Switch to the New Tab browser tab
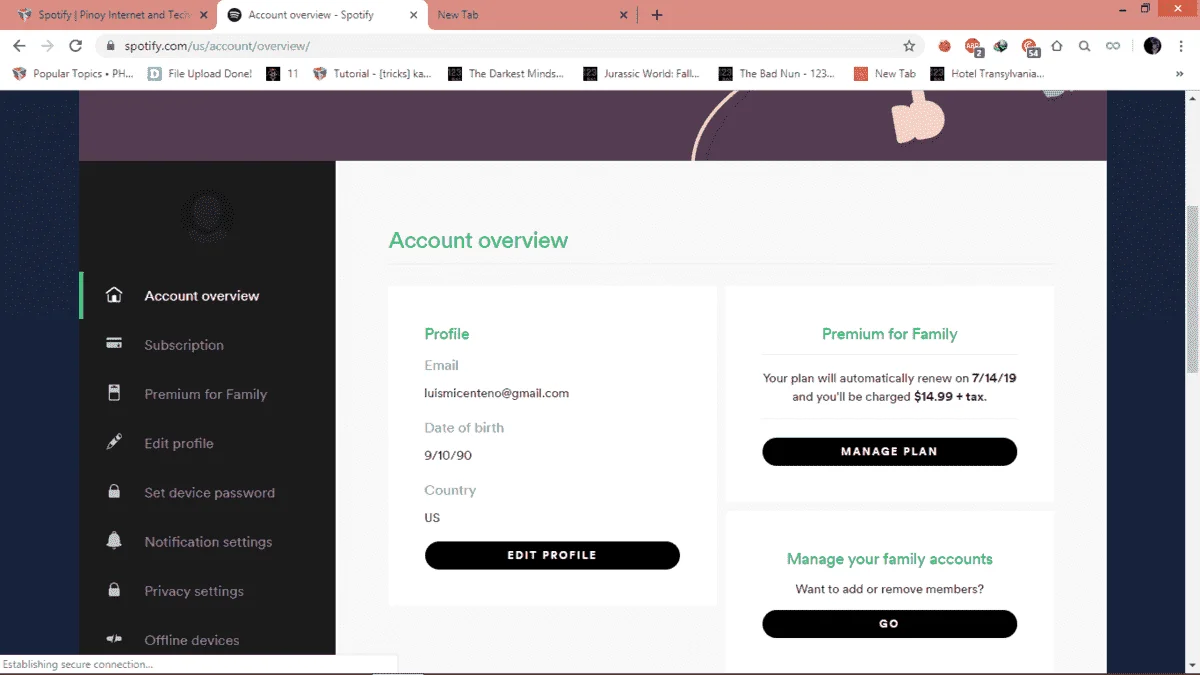 (530, 15)
